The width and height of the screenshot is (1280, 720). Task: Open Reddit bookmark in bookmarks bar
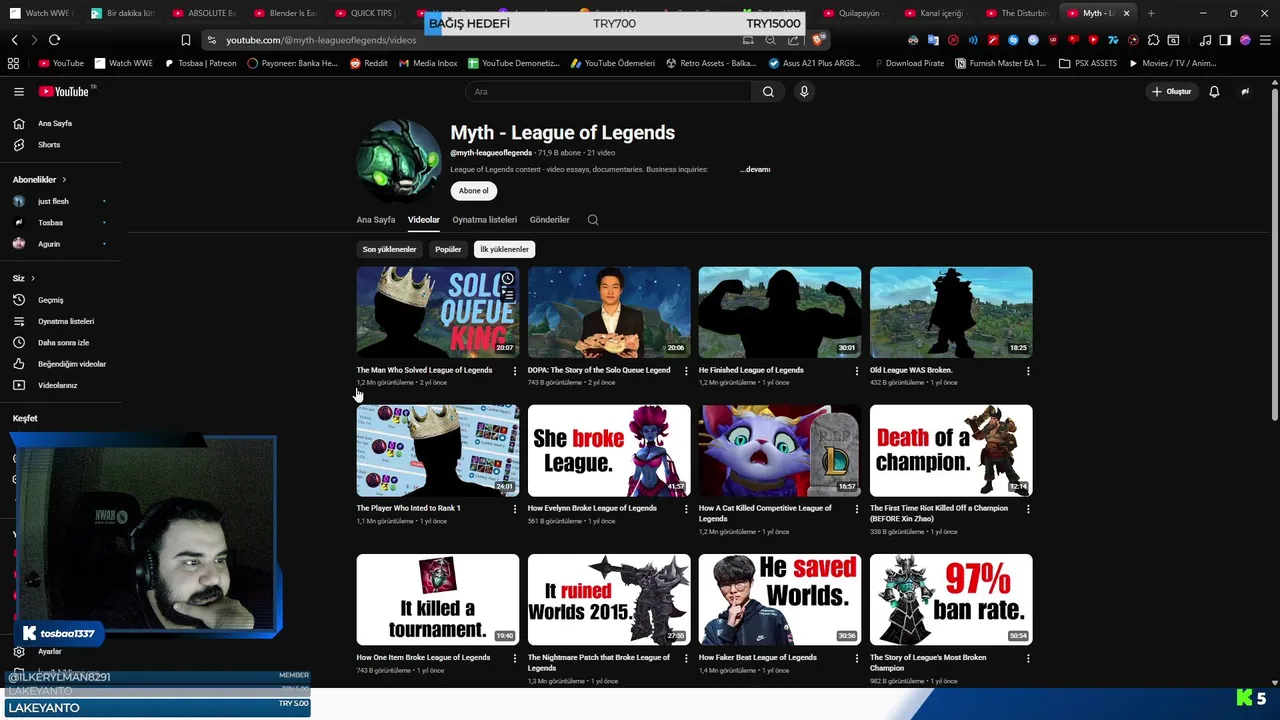pos(369,63)
